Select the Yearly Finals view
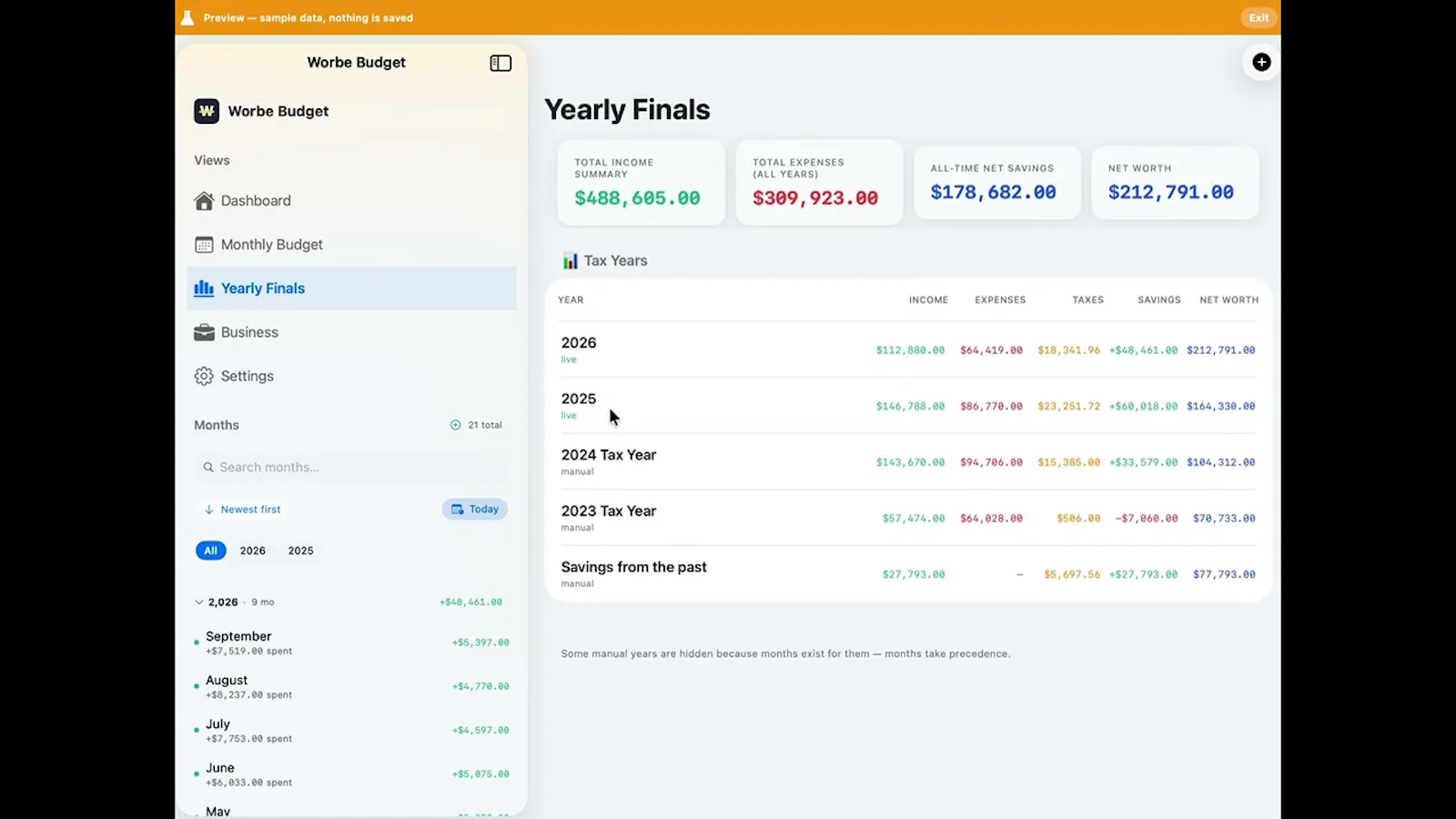 pyautogui.click(x=351, y=288)
